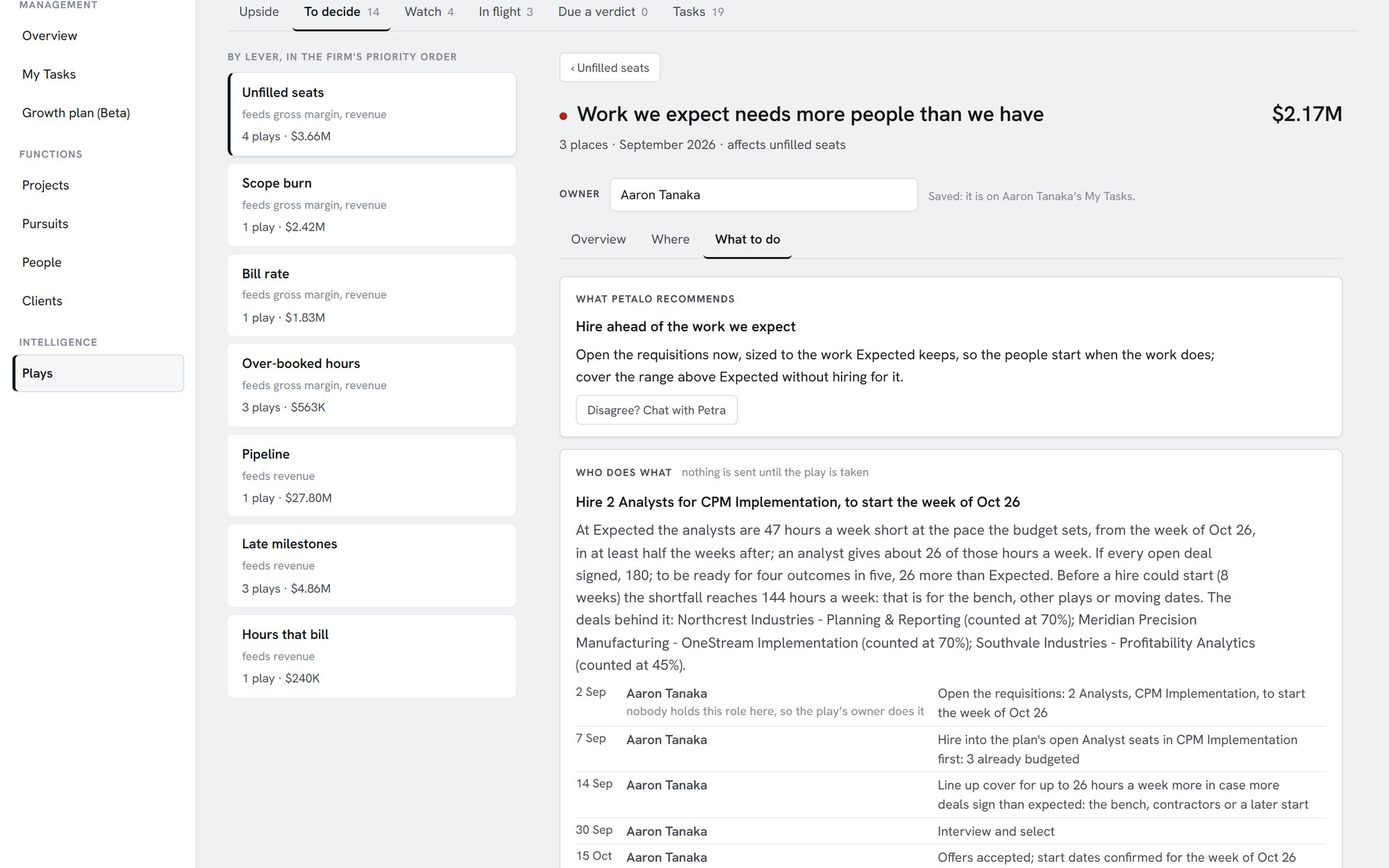Click Disagree? Chat with Petra button
1389x868 pixels.
tap(656, 410)
